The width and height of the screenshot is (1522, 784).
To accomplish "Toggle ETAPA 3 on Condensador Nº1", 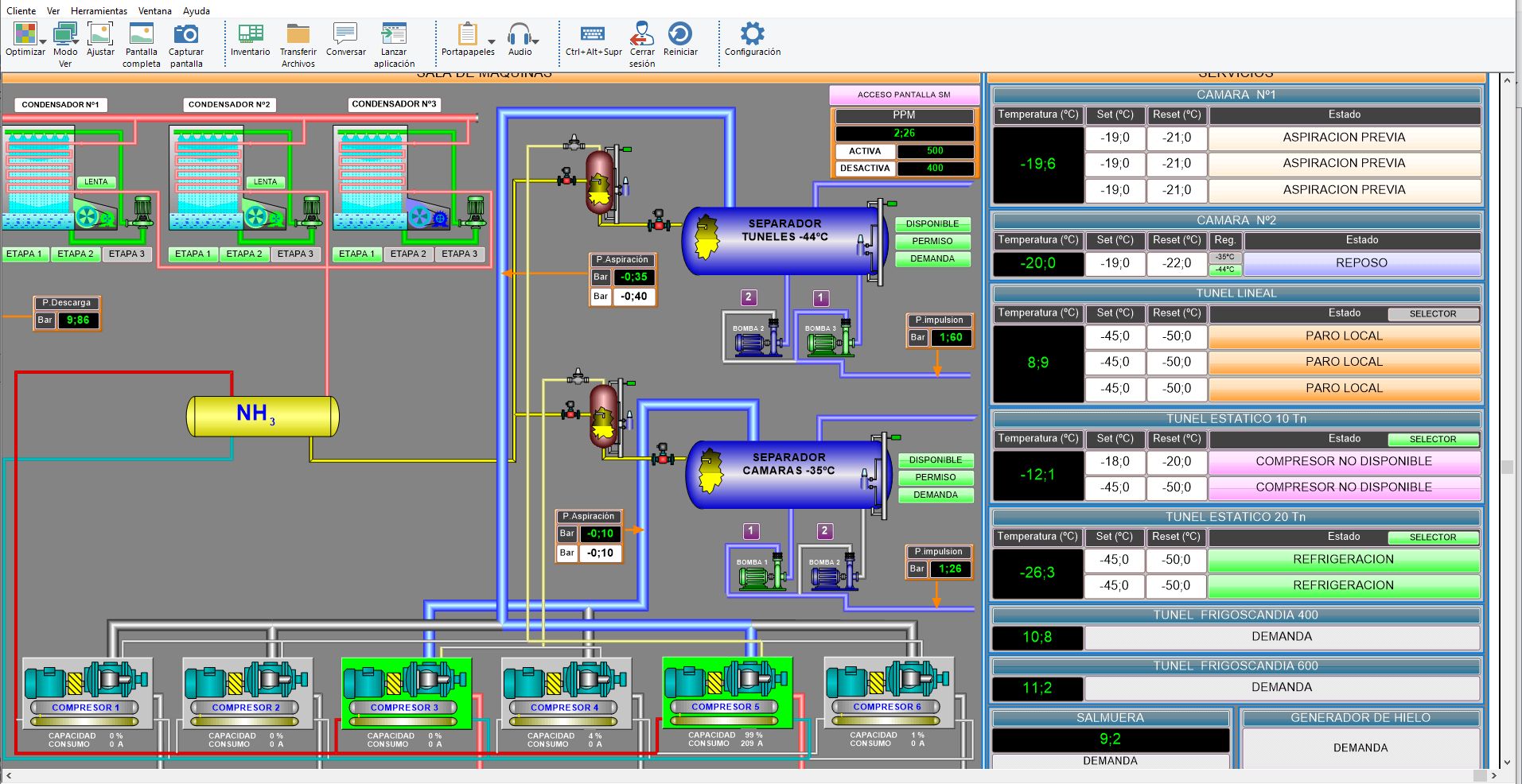I will pos(127,254).
